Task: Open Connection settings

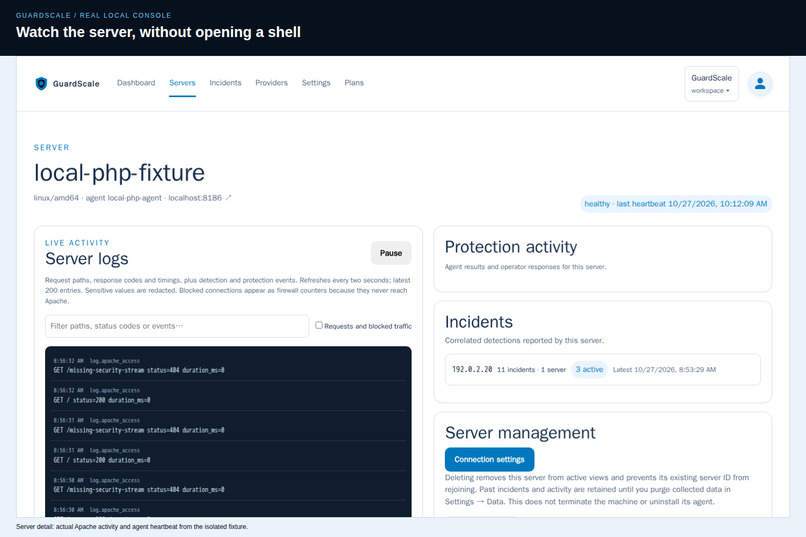Action: click(489, 459)
